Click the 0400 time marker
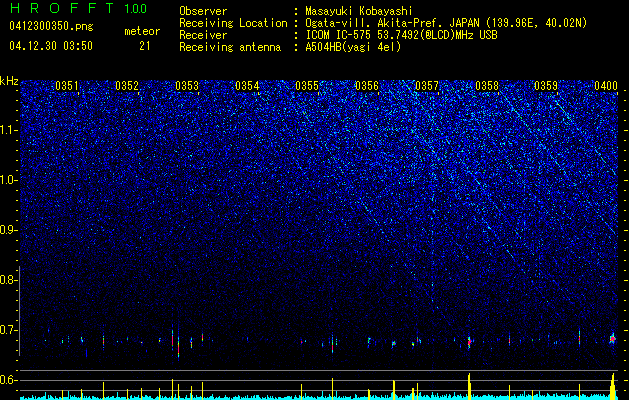Screen dimensions: 629x400 (606, 86)
